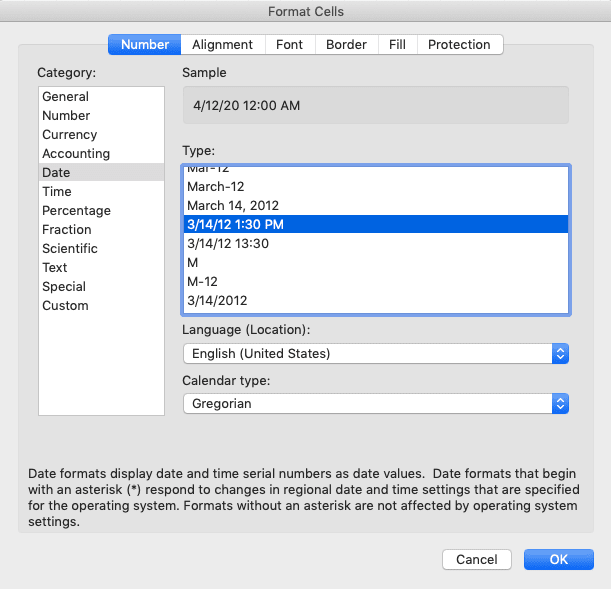Choose the Number category
Viewport: 611px width, 589px height.
point(101,115)
